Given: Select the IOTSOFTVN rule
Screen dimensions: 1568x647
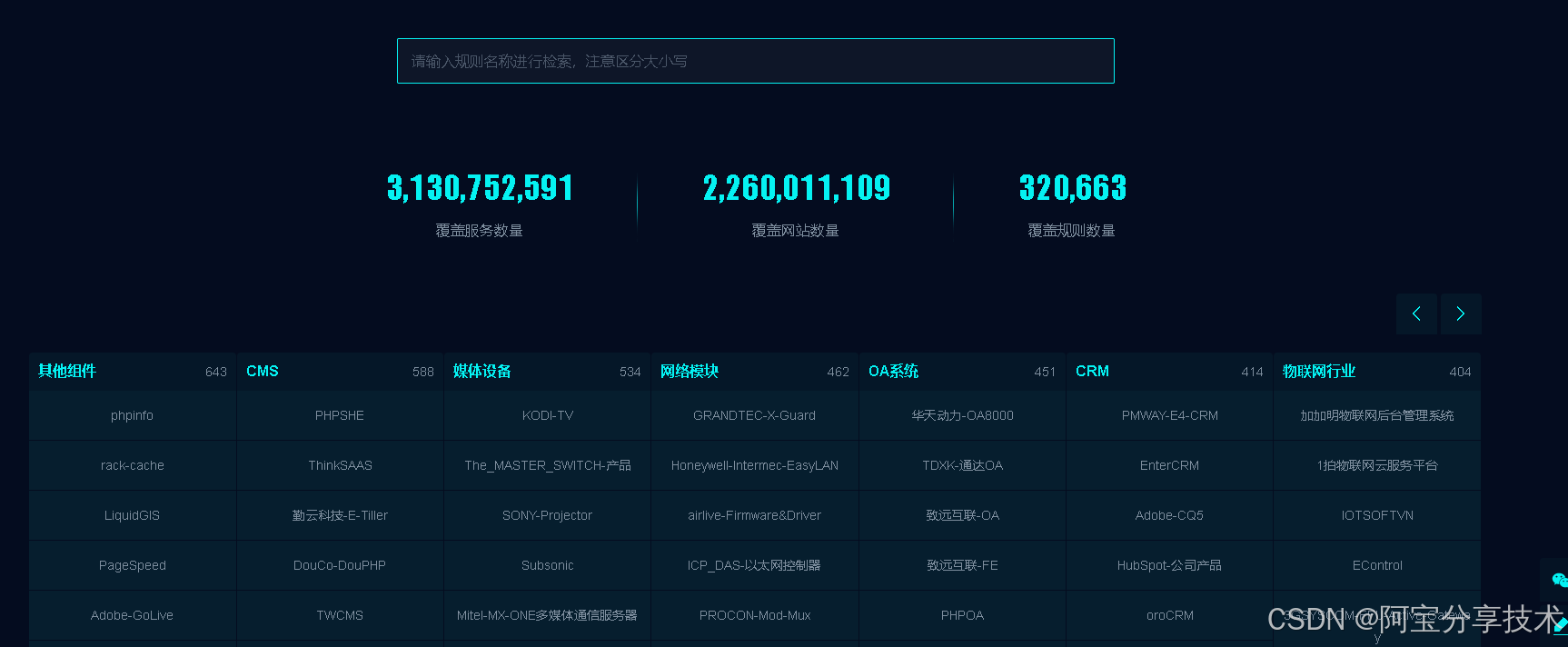Looking at the screenshot, I should [1377, 515].
